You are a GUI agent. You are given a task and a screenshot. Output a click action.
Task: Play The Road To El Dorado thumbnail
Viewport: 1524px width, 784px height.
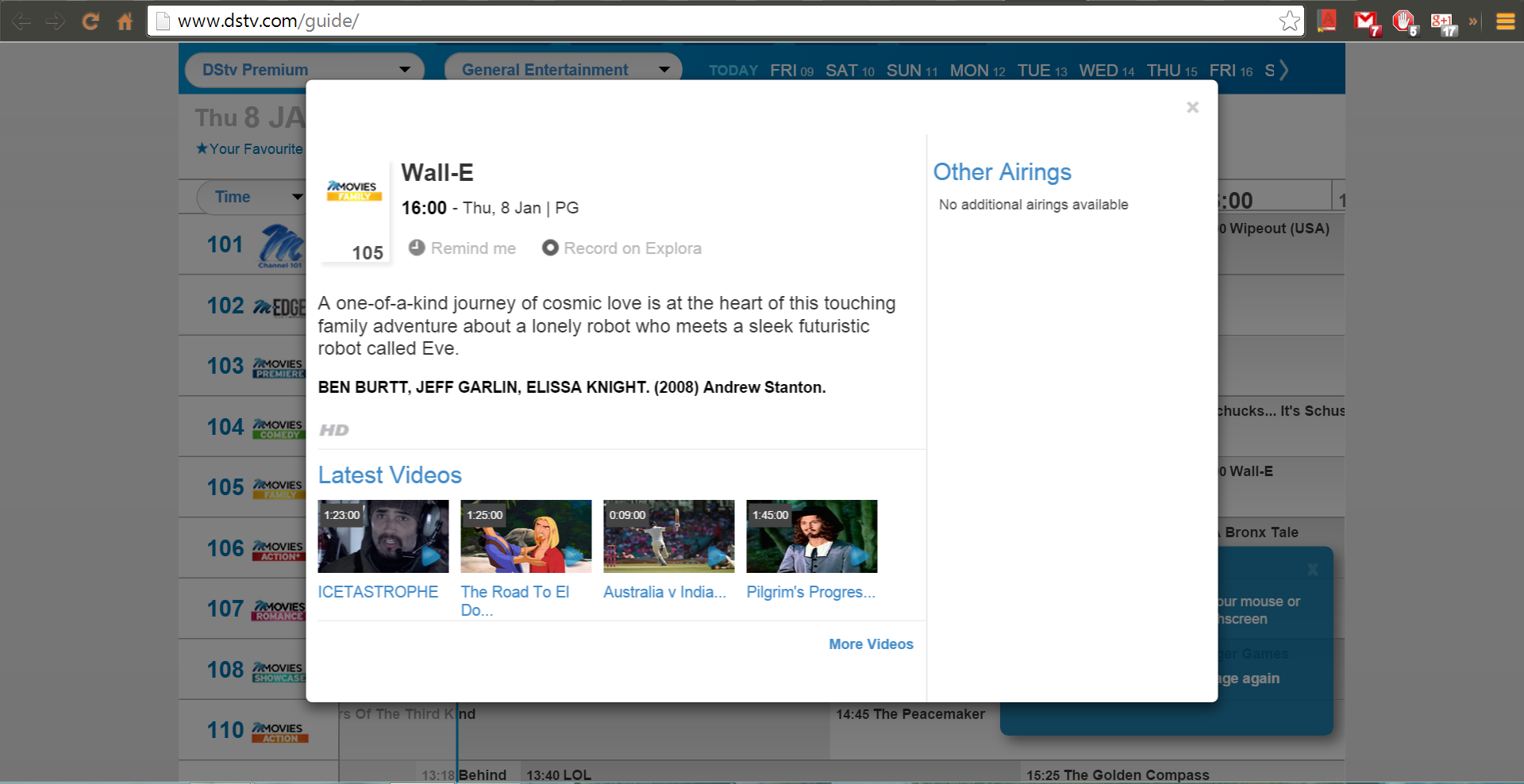[x=526, y=536]
